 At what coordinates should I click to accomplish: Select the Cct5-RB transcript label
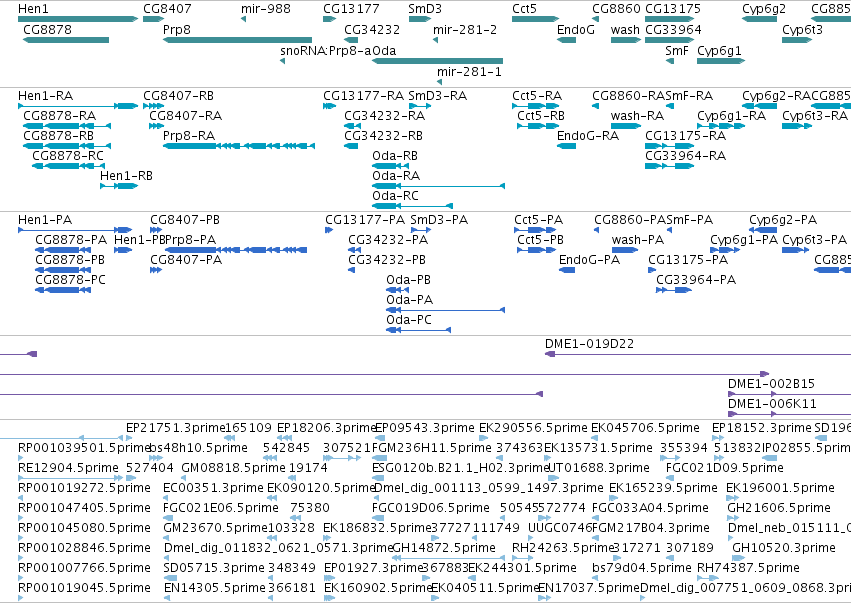tap(541, 116)
